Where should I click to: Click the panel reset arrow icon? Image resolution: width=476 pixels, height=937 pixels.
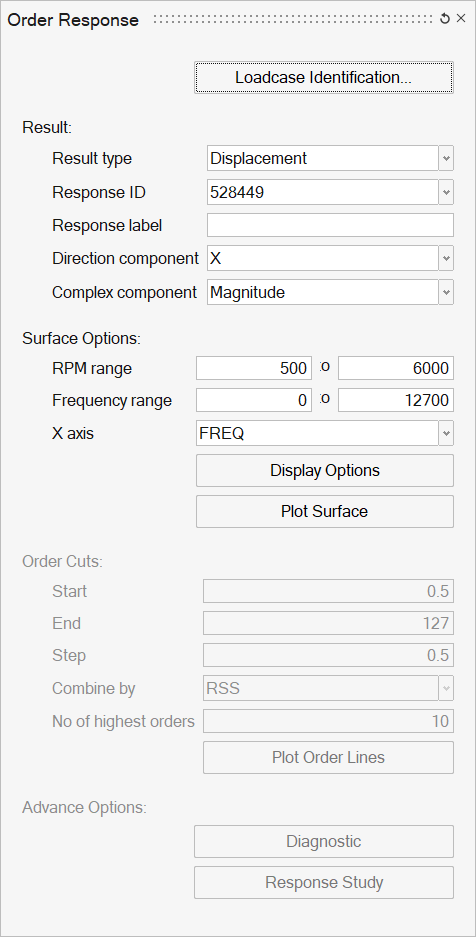click(444, 19)
